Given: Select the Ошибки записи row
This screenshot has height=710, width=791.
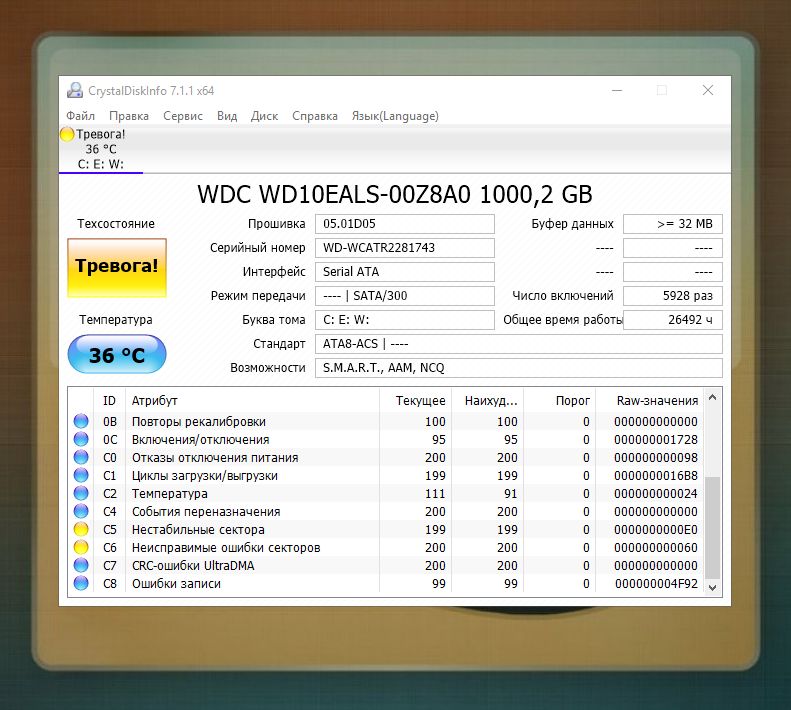Looking at the screenshot, I should click(386, 583).
